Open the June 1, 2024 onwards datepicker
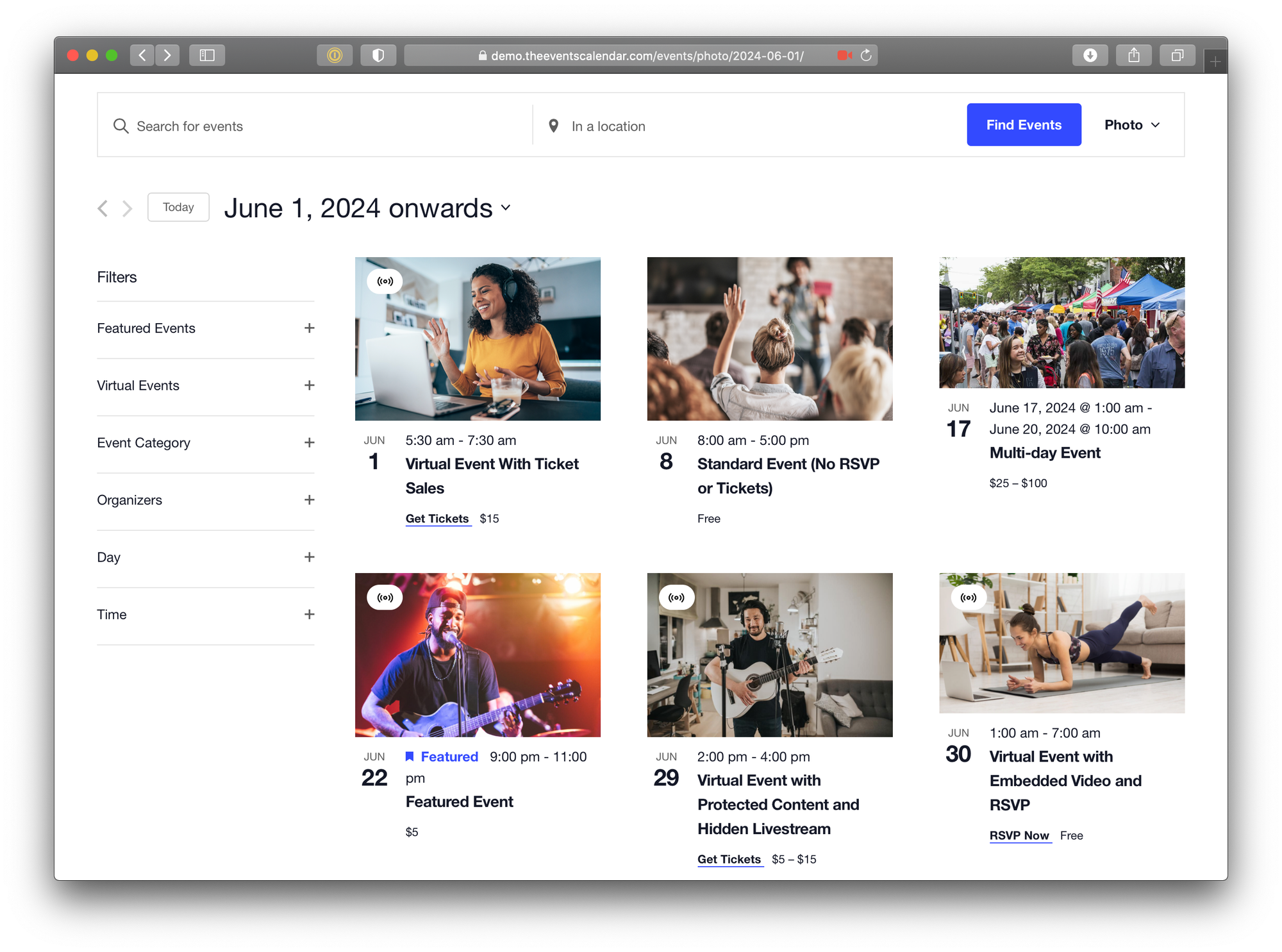Viewport: 1282px width, 952px height. tap(367, 208)
